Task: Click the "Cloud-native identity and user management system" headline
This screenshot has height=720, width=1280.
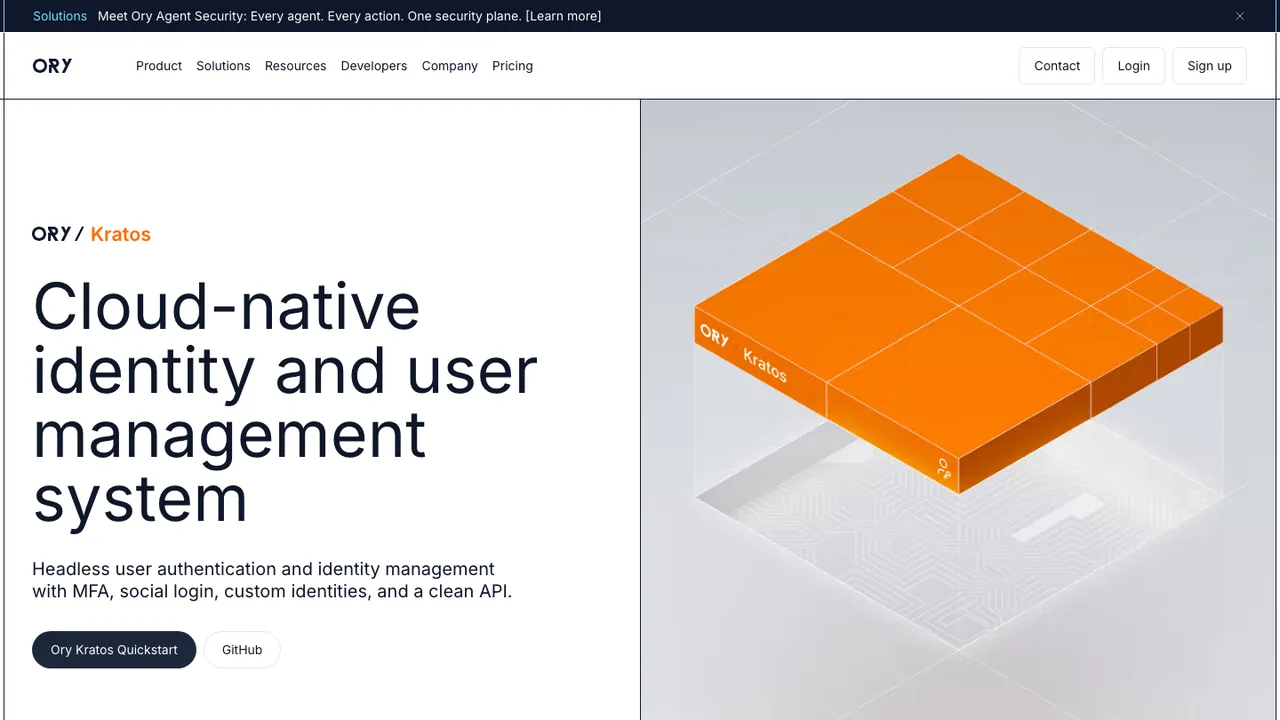Action: [x=285, y=402]
